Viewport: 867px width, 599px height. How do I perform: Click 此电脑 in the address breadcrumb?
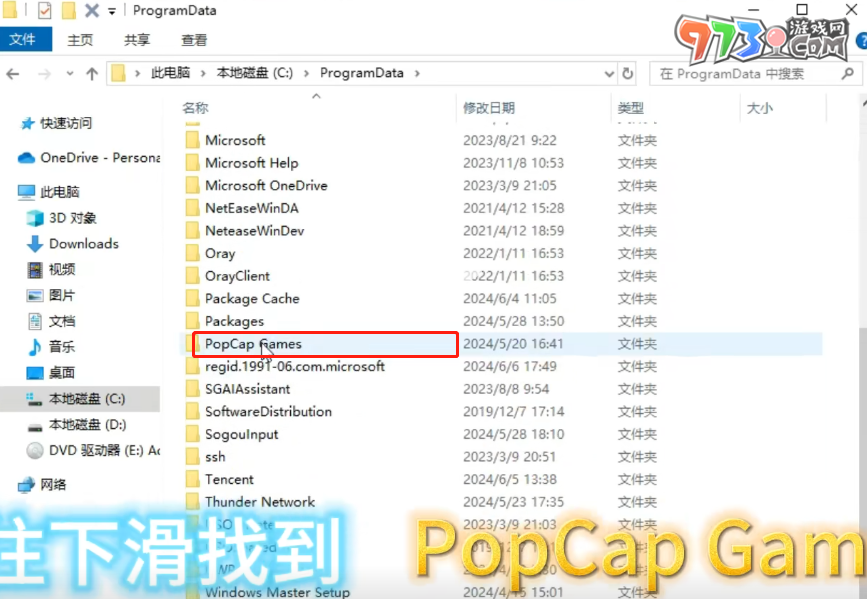[171, 74]
